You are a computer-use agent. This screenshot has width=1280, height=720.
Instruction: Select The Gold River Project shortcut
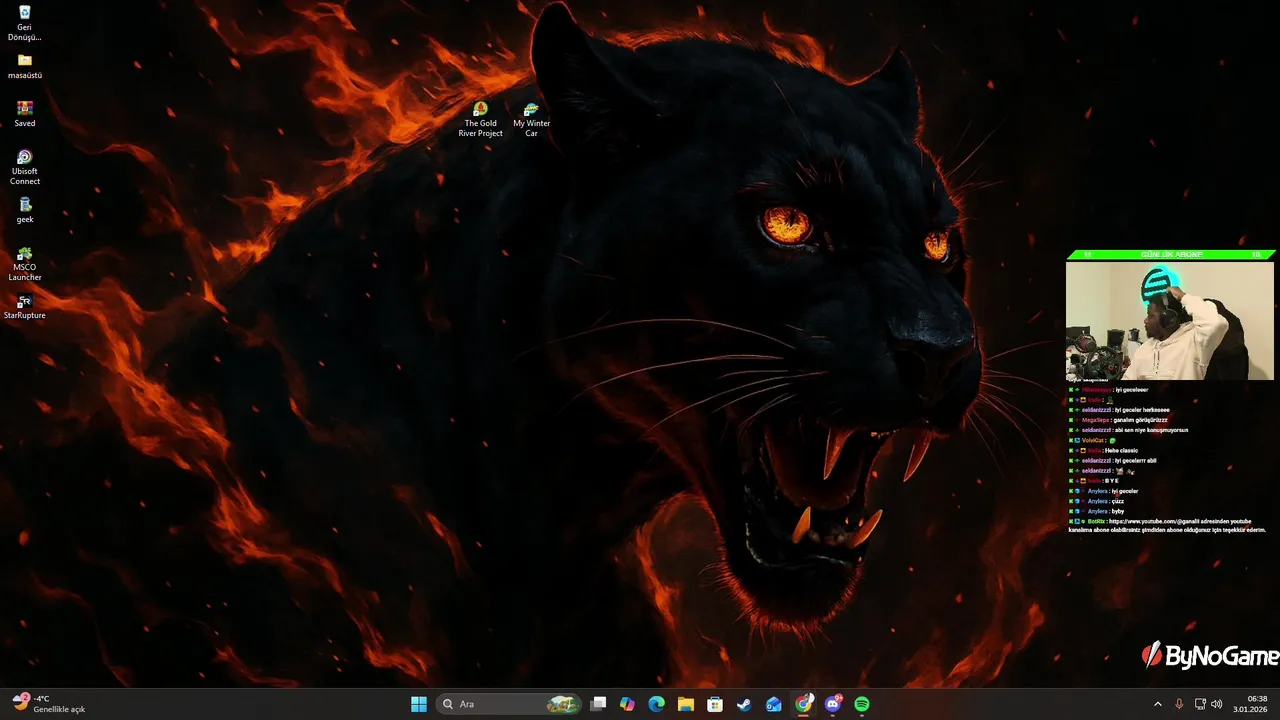pyautogui.click(x=481, y=119)
